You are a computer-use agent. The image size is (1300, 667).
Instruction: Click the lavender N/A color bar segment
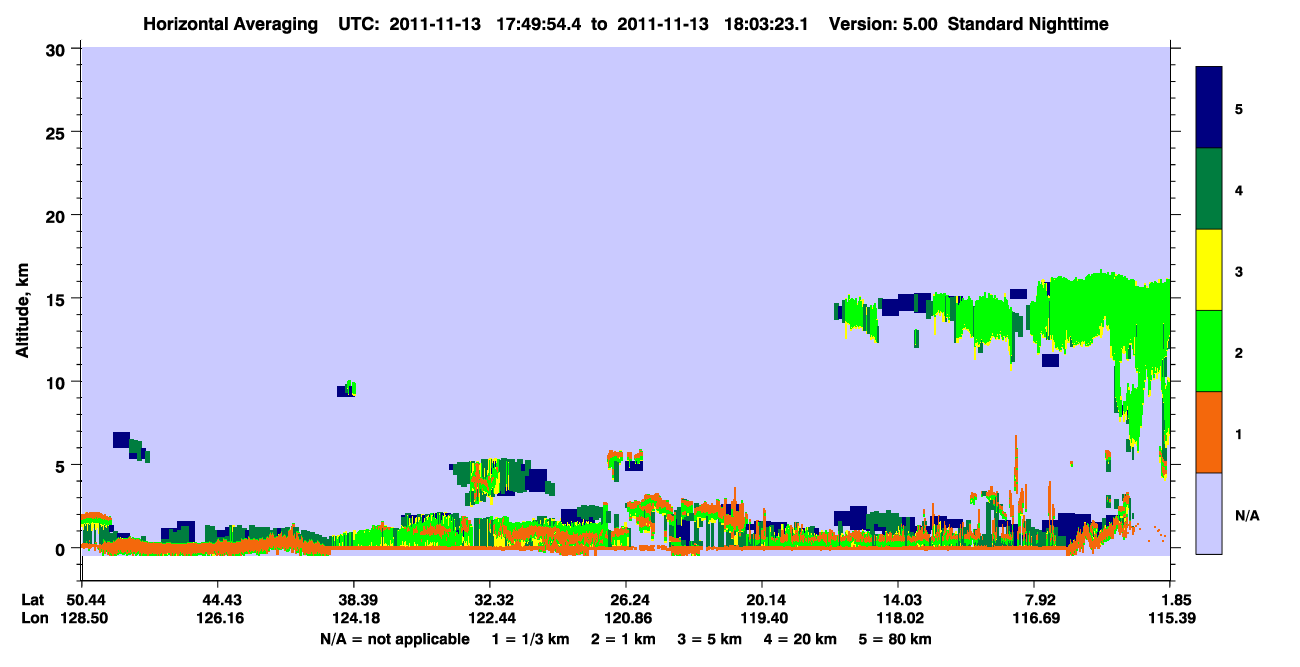click(1209, 513)
